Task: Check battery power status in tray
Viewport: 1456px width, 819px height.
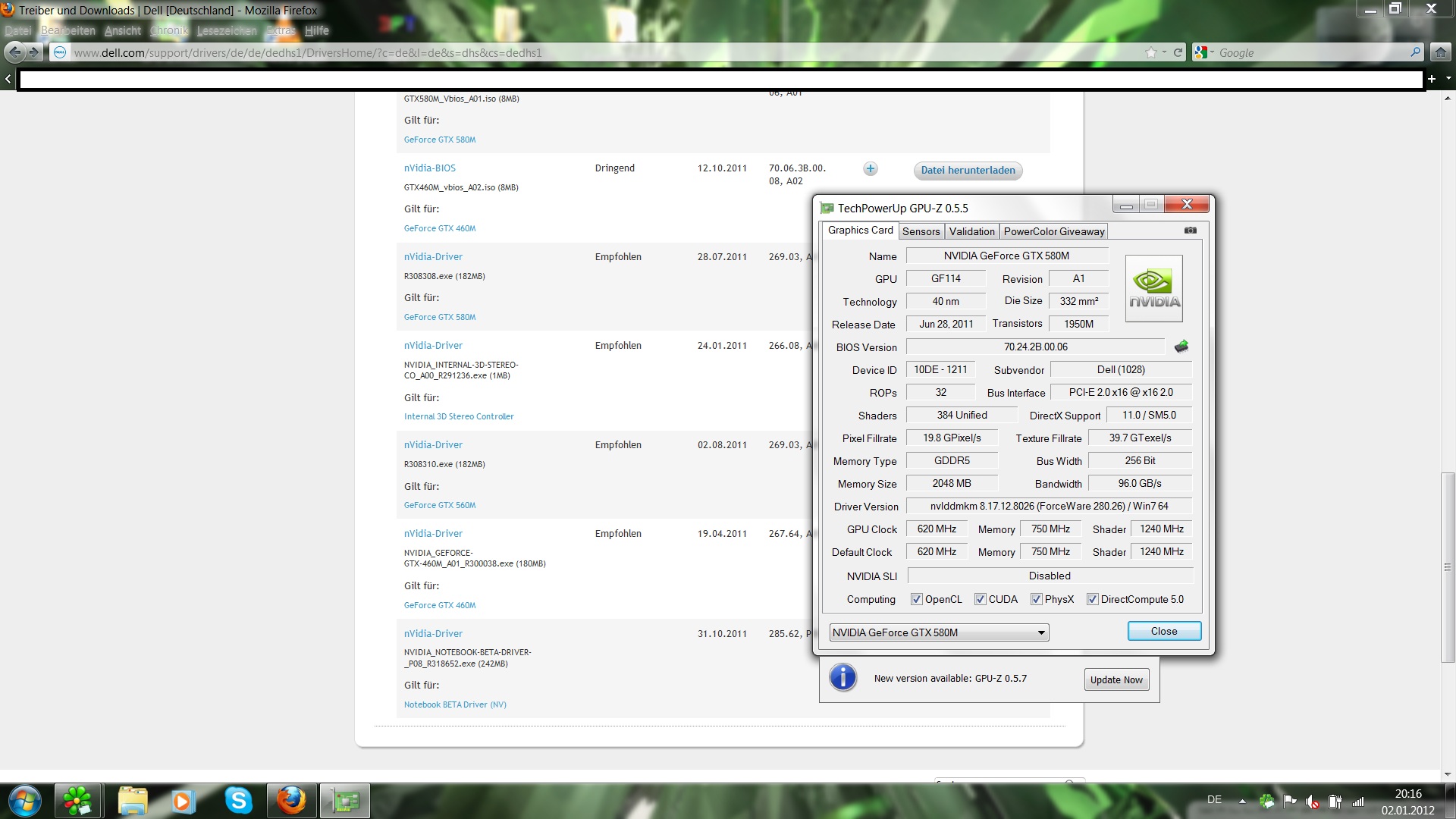Action: [1335, 801]
